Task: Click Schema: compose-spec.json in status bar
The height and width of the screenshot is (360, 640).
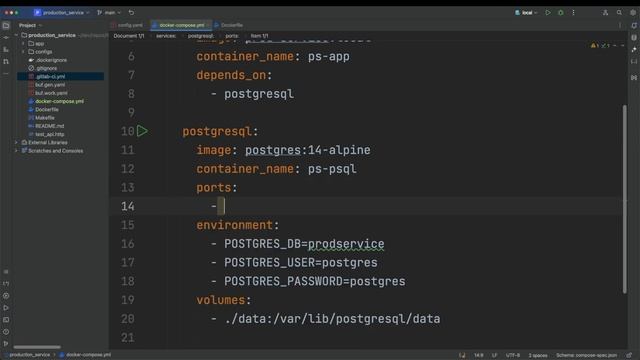Action: pyautogui.click(x=586, y=355)
